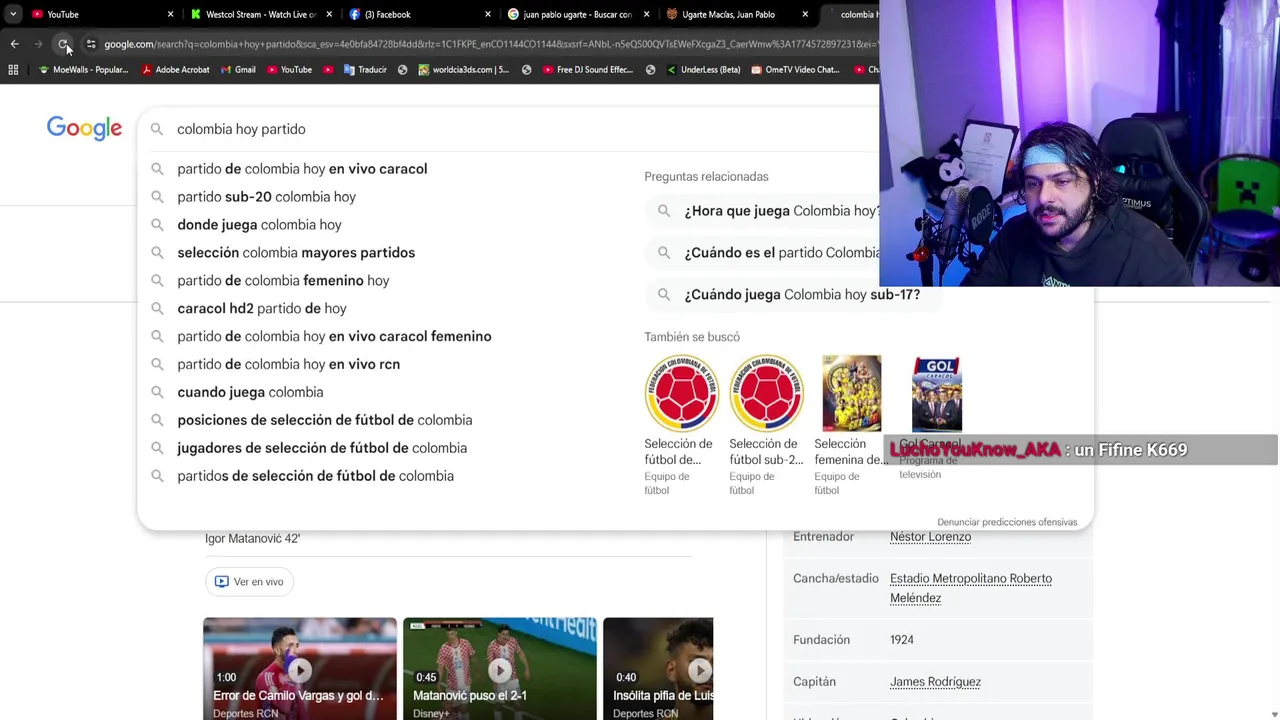Click the Google logo
This screenshot has width=1280, height=720.
coord(84,128)
